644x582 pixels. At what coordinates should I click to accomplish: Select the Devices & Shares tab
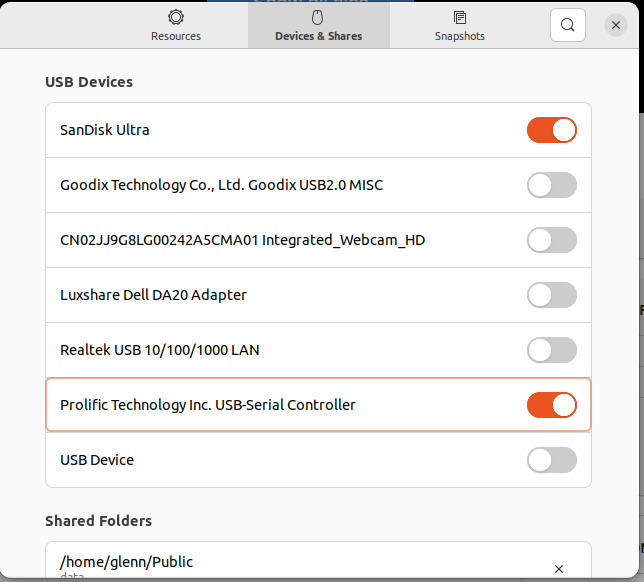pyautogui.click(x=318, y=25)
